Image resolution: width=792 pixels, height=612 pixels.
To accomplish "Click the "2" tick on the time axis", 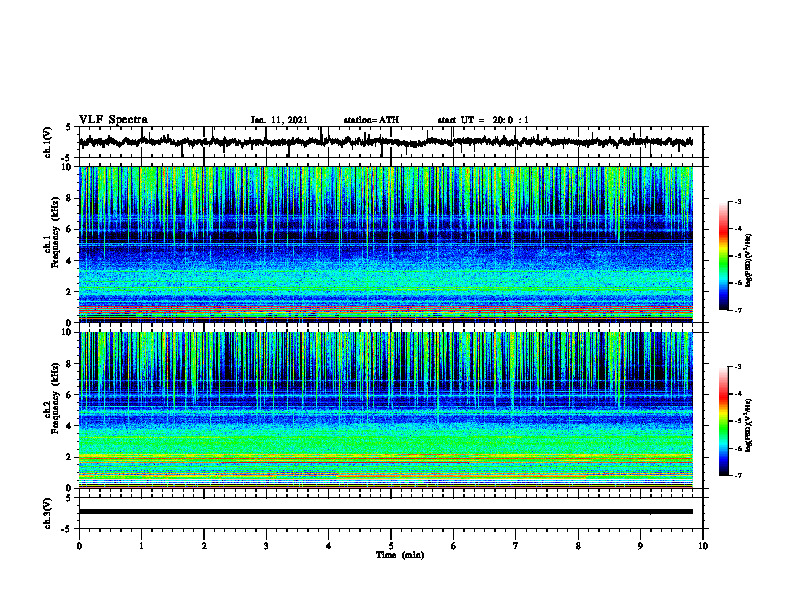I will (x=204, y=546).
